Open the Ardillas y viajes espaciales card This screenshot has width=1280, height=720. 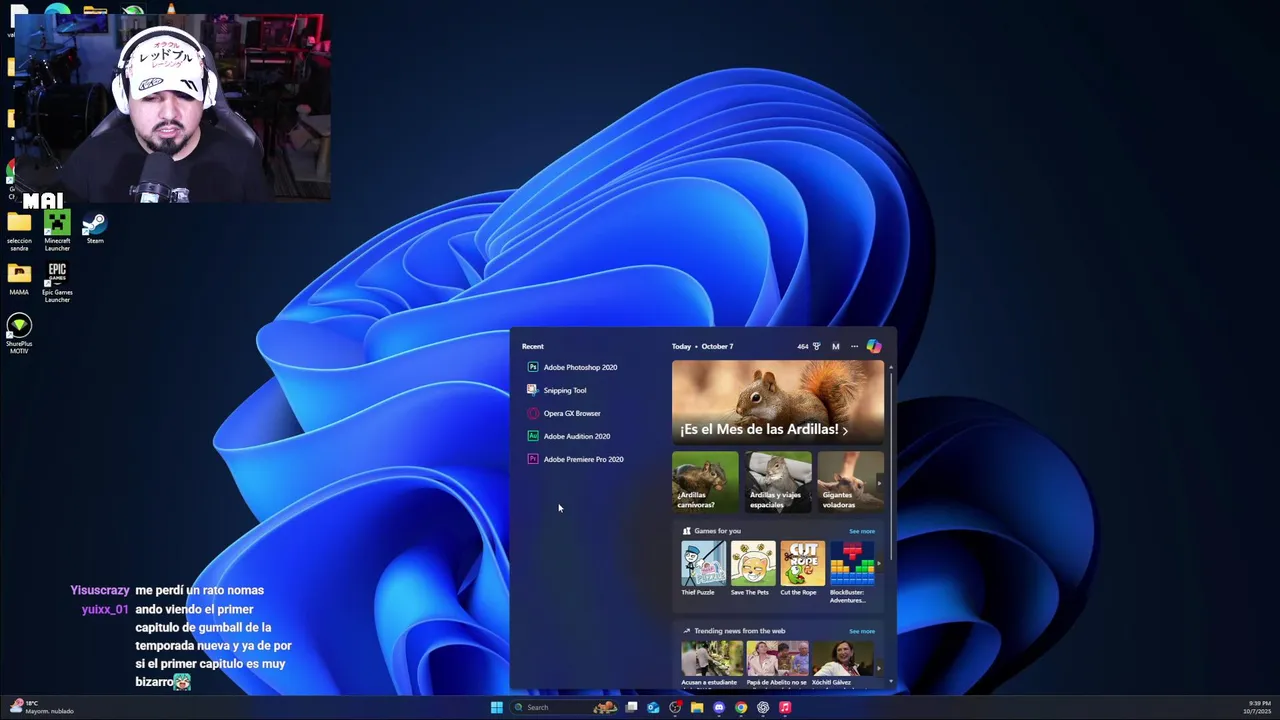778,481
